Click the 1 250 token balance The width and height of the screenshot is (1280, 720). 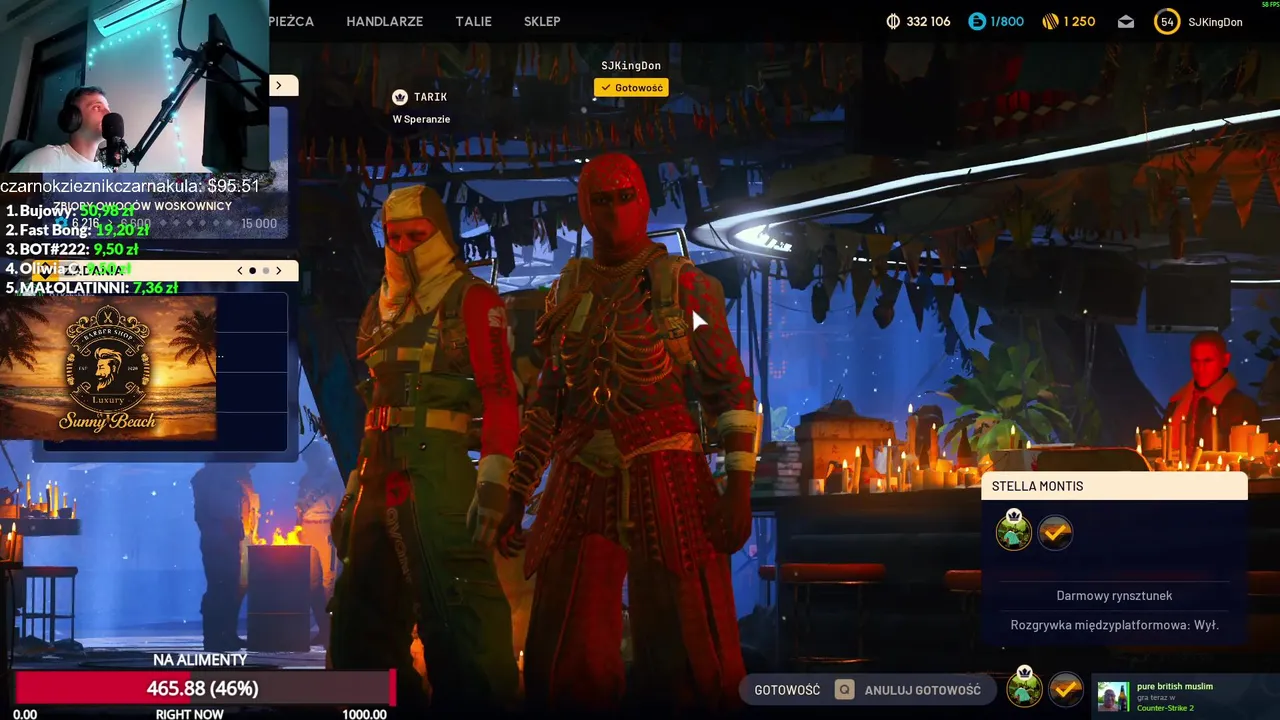[1079, 21]
